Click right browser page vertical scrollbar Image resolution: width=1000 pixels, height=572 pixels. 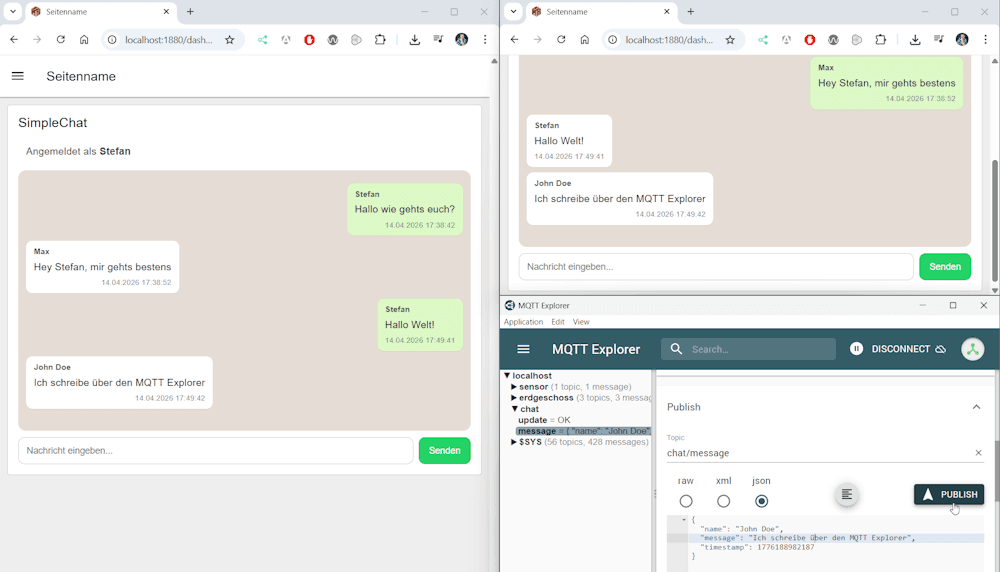coord(995,220)
